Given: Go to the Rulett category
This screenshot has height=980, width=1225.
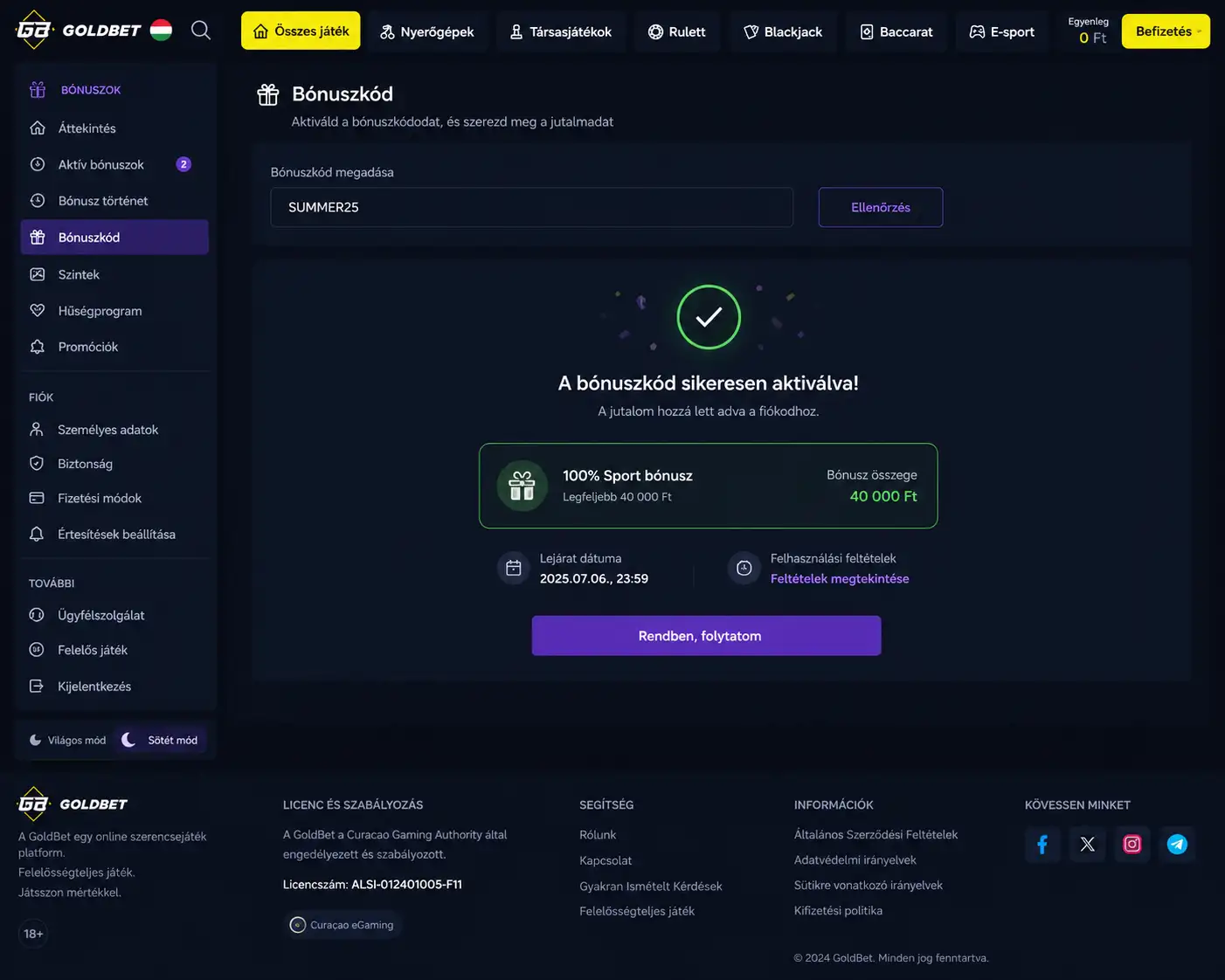Looking at the screenshot, I should point(677,31).
